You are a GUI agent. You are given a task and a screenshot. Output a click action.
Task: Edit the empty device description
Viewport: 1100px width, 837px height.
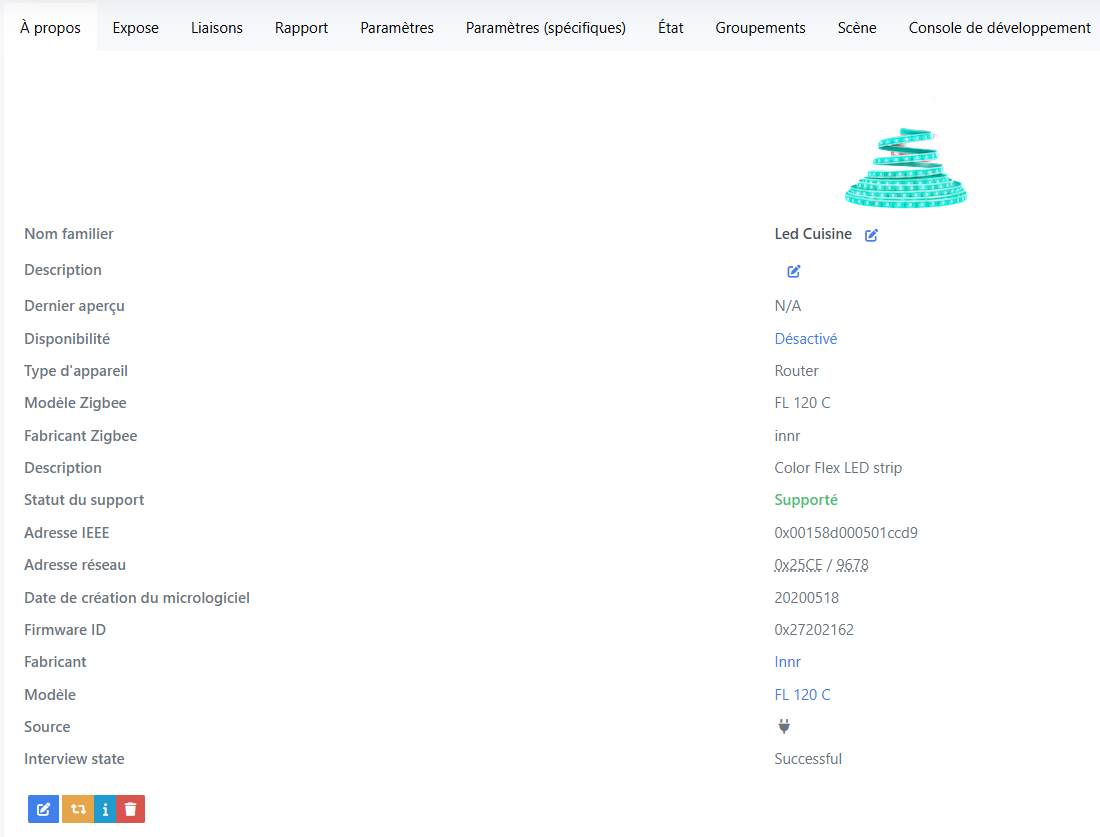pos(793,271)
